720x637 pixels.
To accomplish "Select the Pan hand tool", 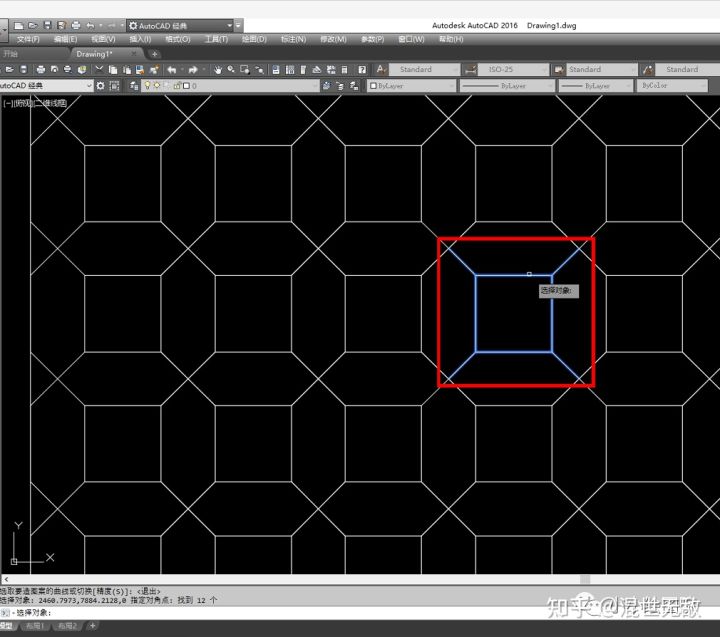I will [217, 70].
